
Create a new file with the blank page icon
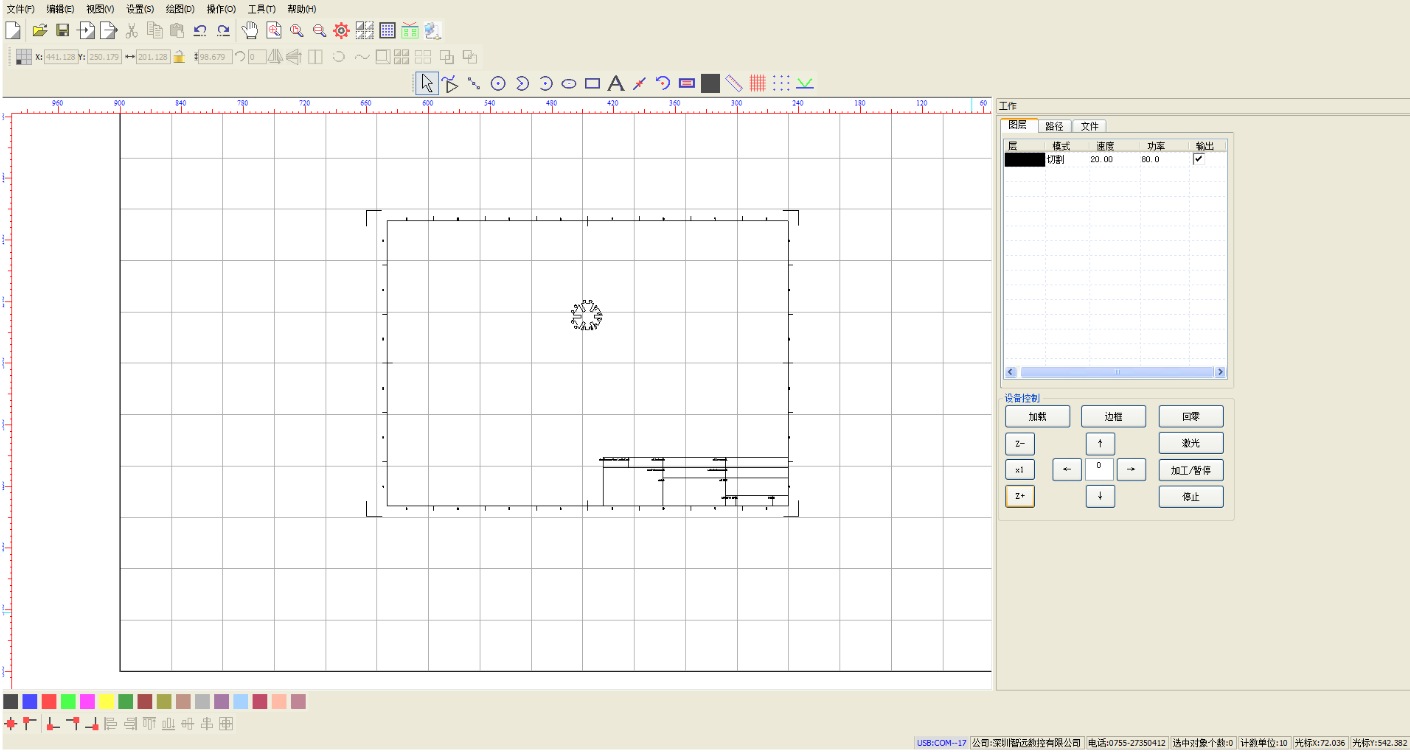coord(14,30)
